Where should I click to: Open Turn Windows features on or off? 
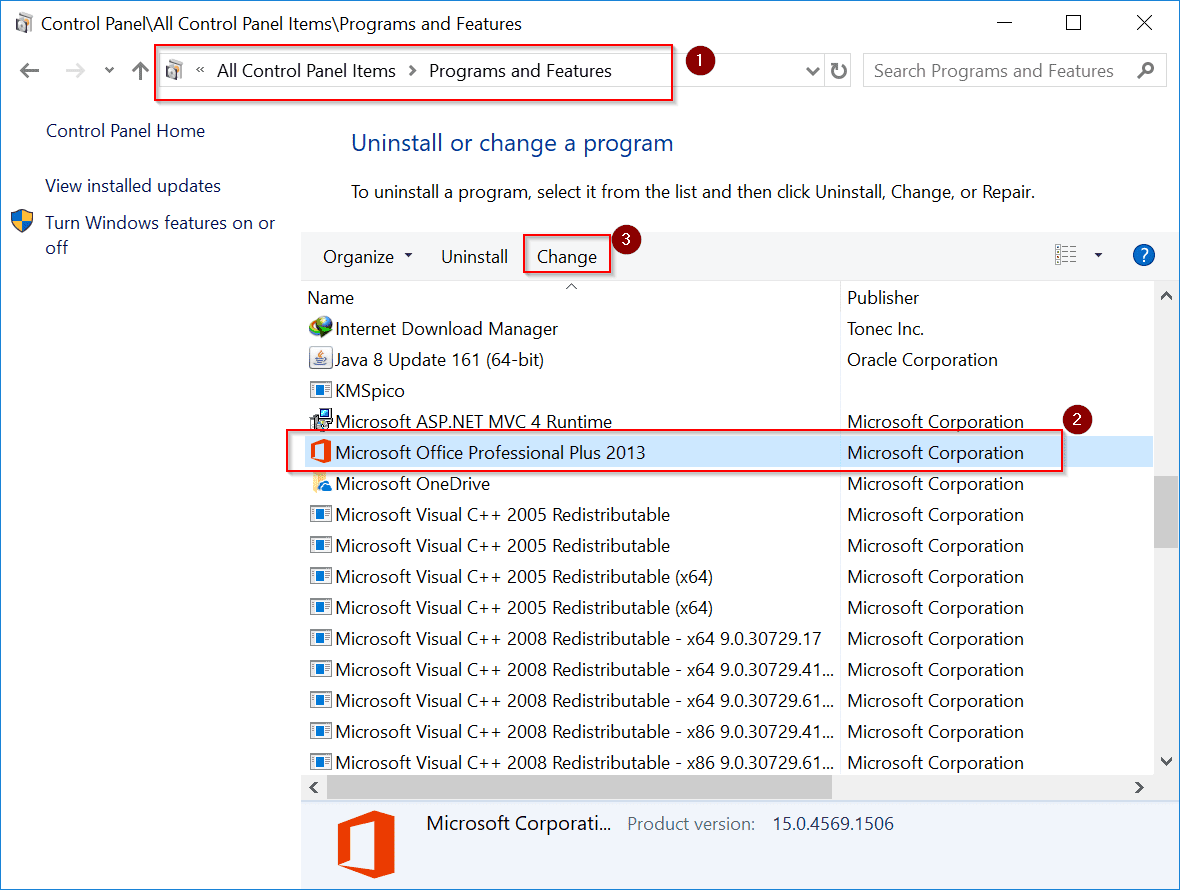[160, 235]
